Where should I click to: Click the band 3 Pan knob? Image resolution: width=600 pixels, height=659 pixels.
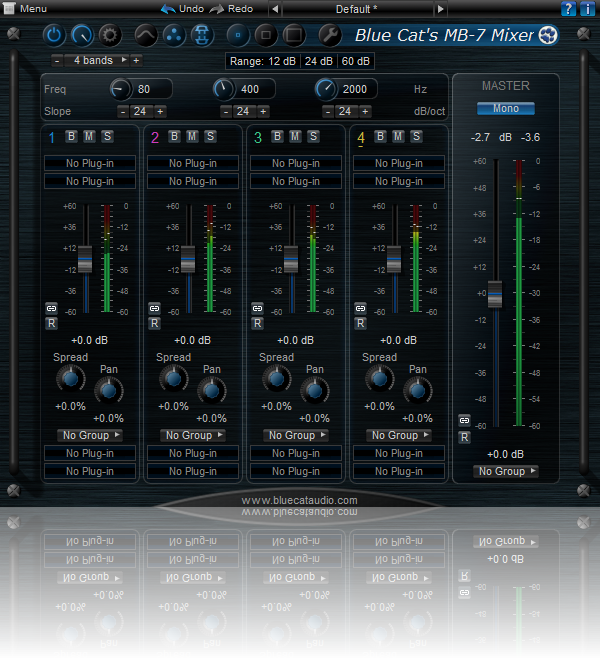(315, 391)
